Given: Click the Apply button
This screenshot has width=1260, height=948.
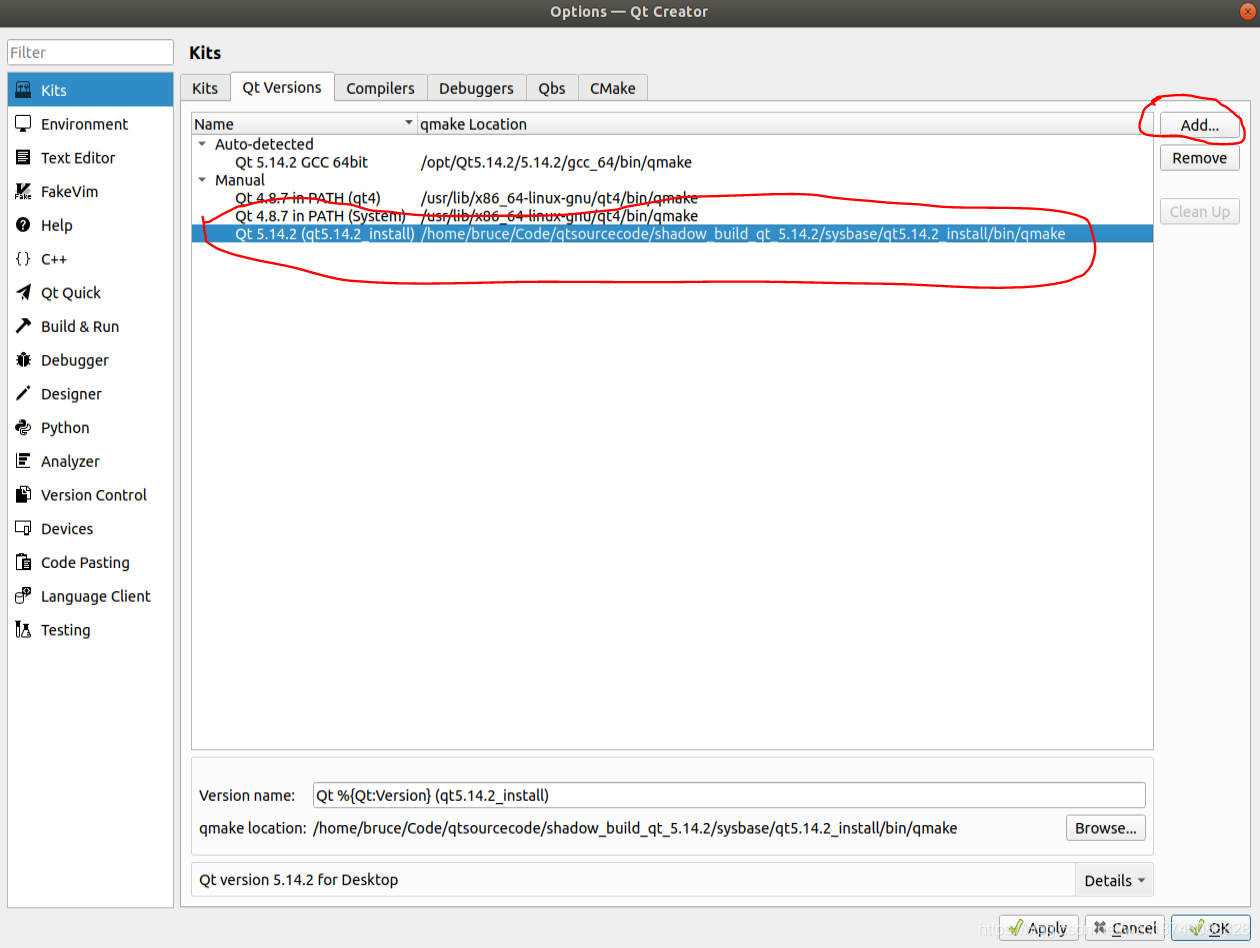Looking at the screenshot, I should [x=1039, y=928].
